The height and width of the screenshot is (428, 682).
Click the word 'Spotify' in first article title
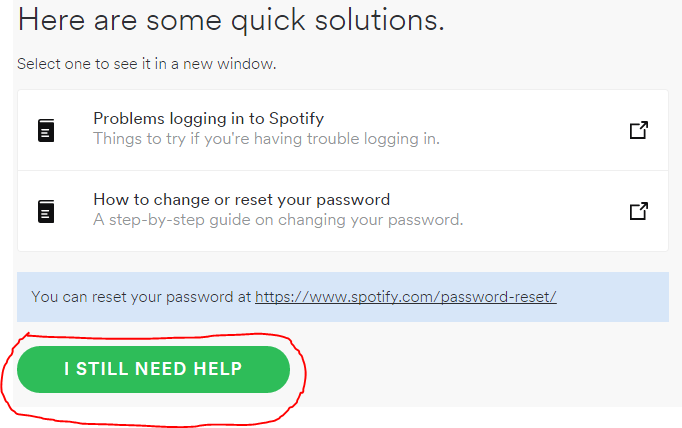pyautogui.click(x=296, y=119)
